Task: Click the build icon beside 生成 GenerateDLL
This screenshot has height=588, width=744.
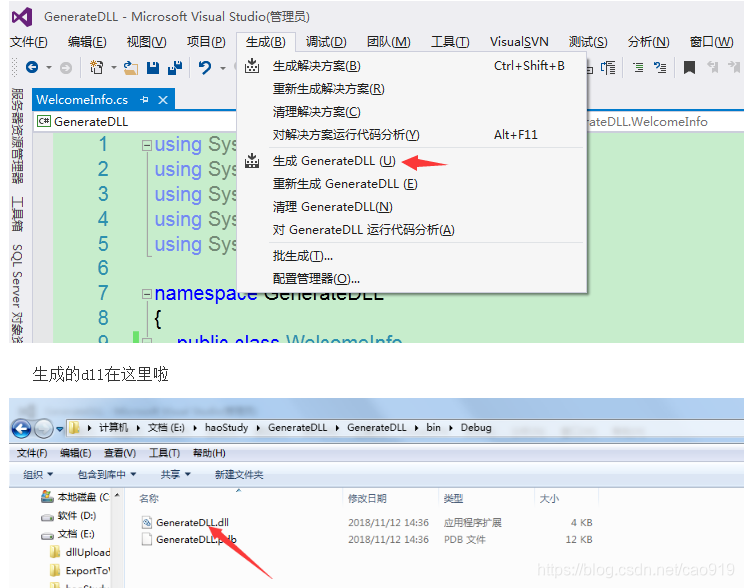Action: coord(252,161)
